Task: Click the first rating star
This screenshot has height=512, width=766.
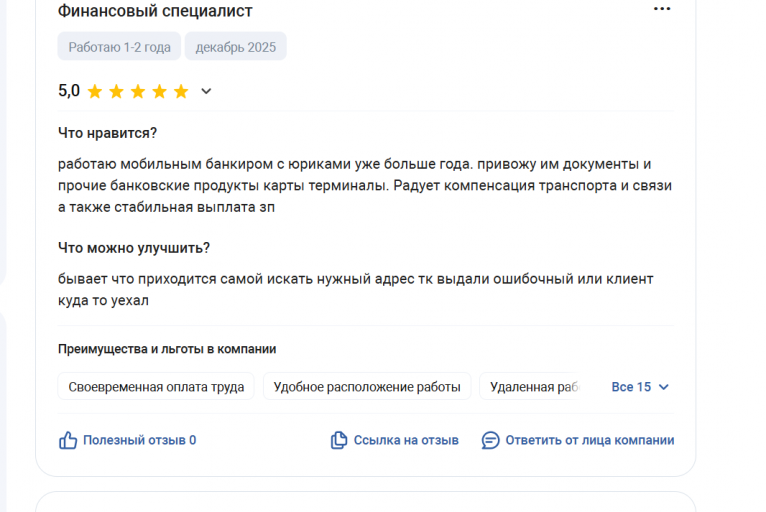Action: click(x=95, y=91)
